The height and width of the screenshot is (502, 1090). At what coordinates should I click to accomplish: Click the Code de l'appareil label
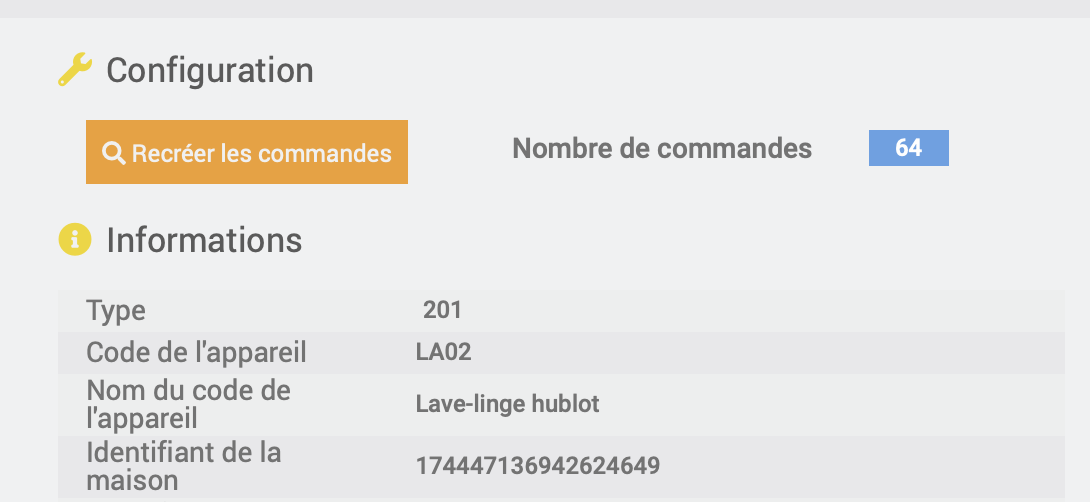(196, 353)
